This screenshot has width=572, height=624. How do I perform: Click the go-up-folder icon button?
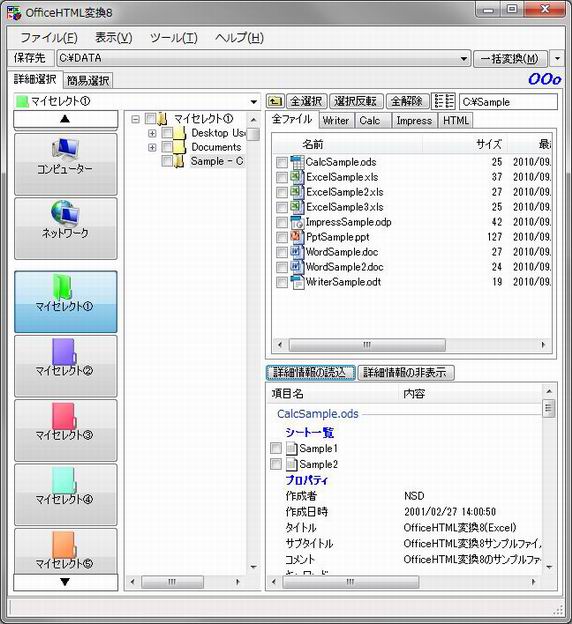point(275,101)
